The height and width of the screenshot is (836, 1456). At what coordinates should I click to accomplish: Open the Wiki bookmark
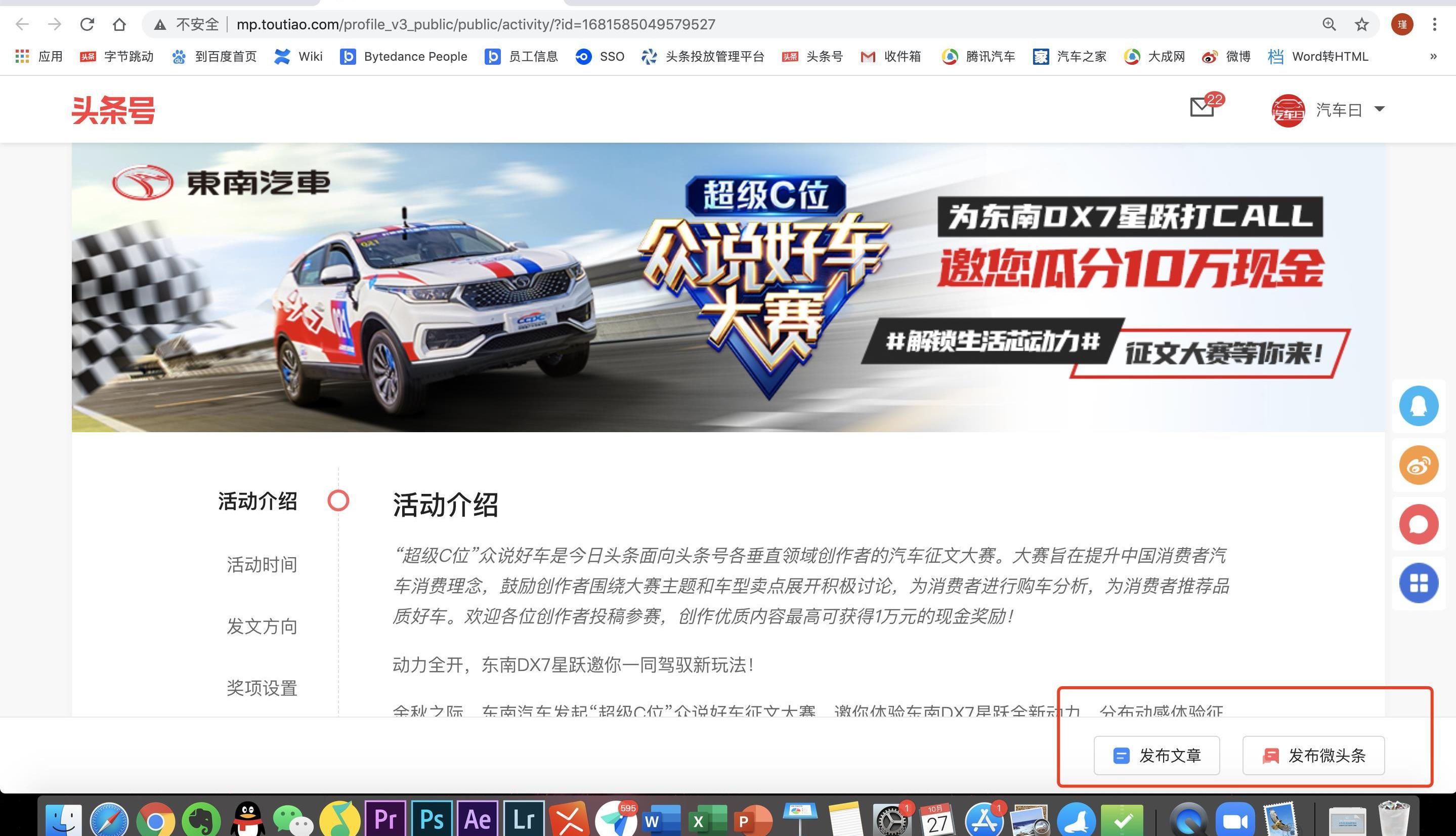[x=298, y=56]
